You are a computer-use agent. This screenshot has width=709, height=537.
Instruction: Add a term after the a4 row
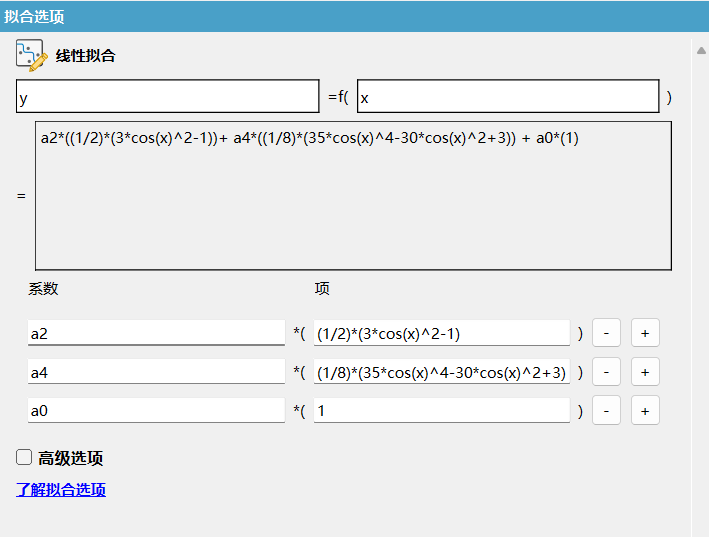coord(645,372)
